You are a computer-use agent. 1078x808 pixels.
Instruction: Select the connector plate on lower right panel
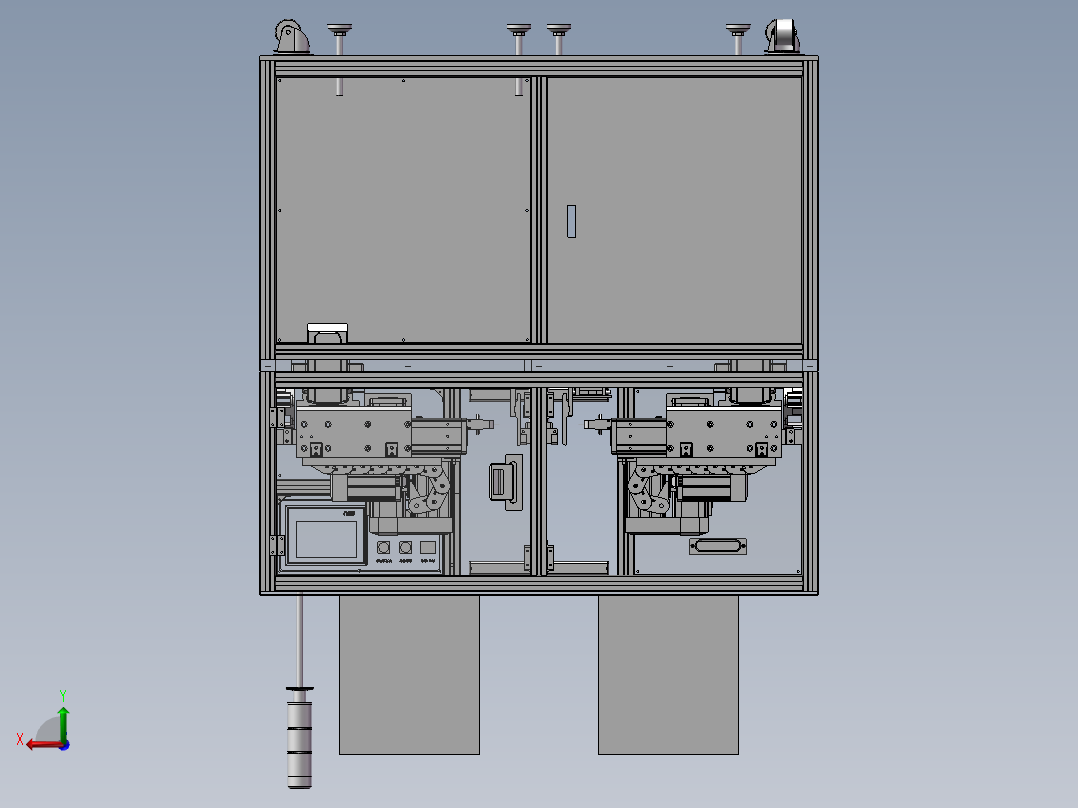click(718, 546)
